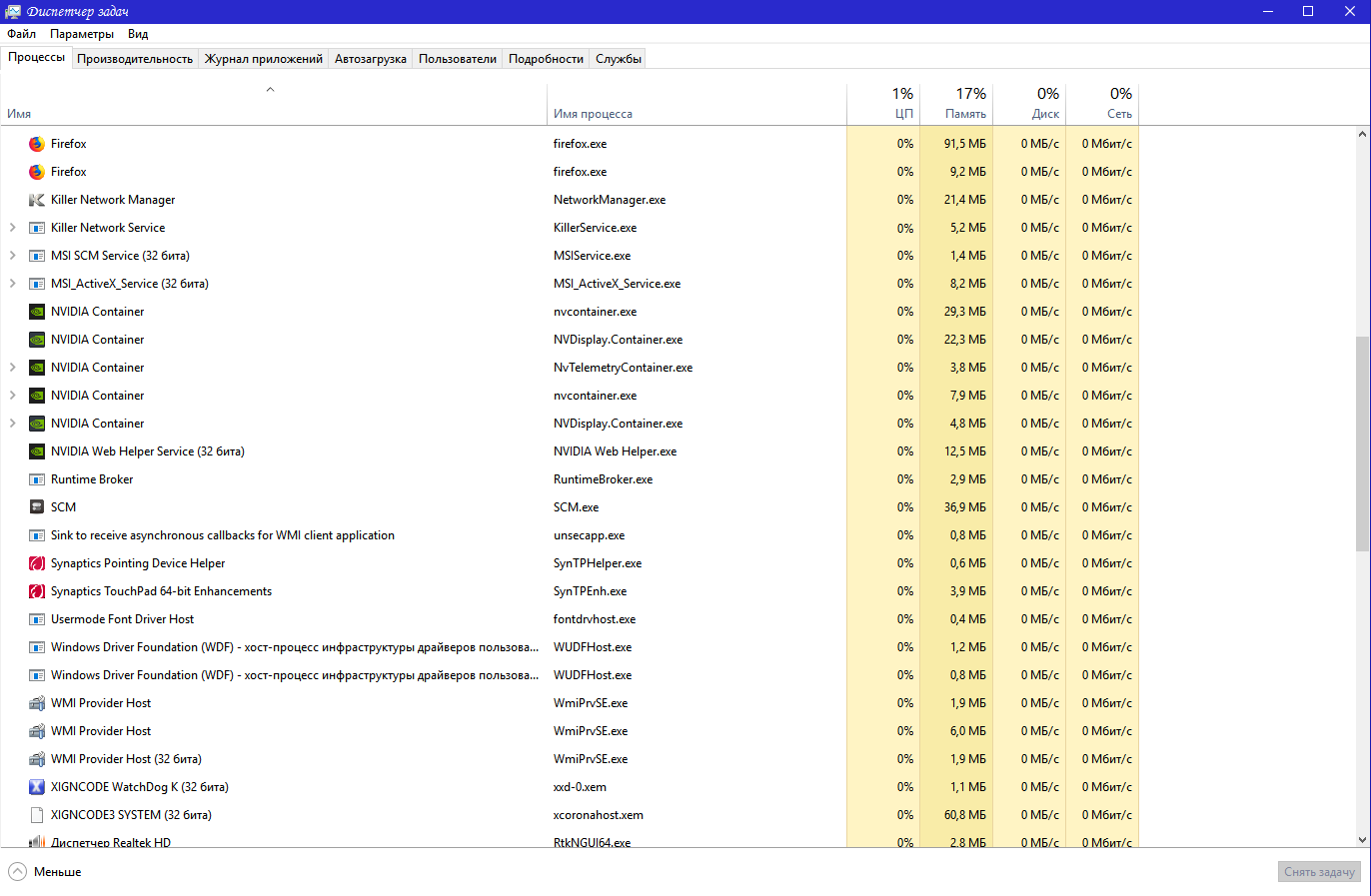Screen dimensions: 1371x896
Task: Click the MSI_ActiveX_Service.exe cell
Action: [x=617, y=284]
